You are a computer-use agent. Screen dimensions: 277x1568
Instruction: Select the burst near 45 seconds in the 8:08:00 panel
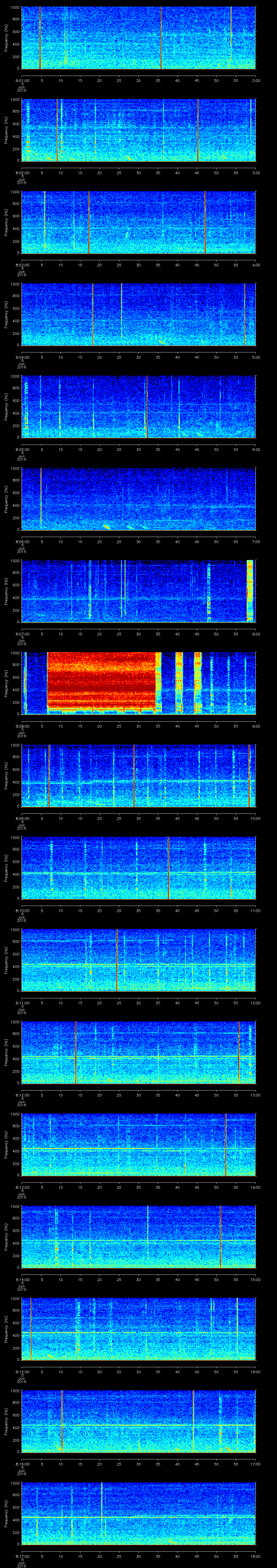click(x=198, y=683)
